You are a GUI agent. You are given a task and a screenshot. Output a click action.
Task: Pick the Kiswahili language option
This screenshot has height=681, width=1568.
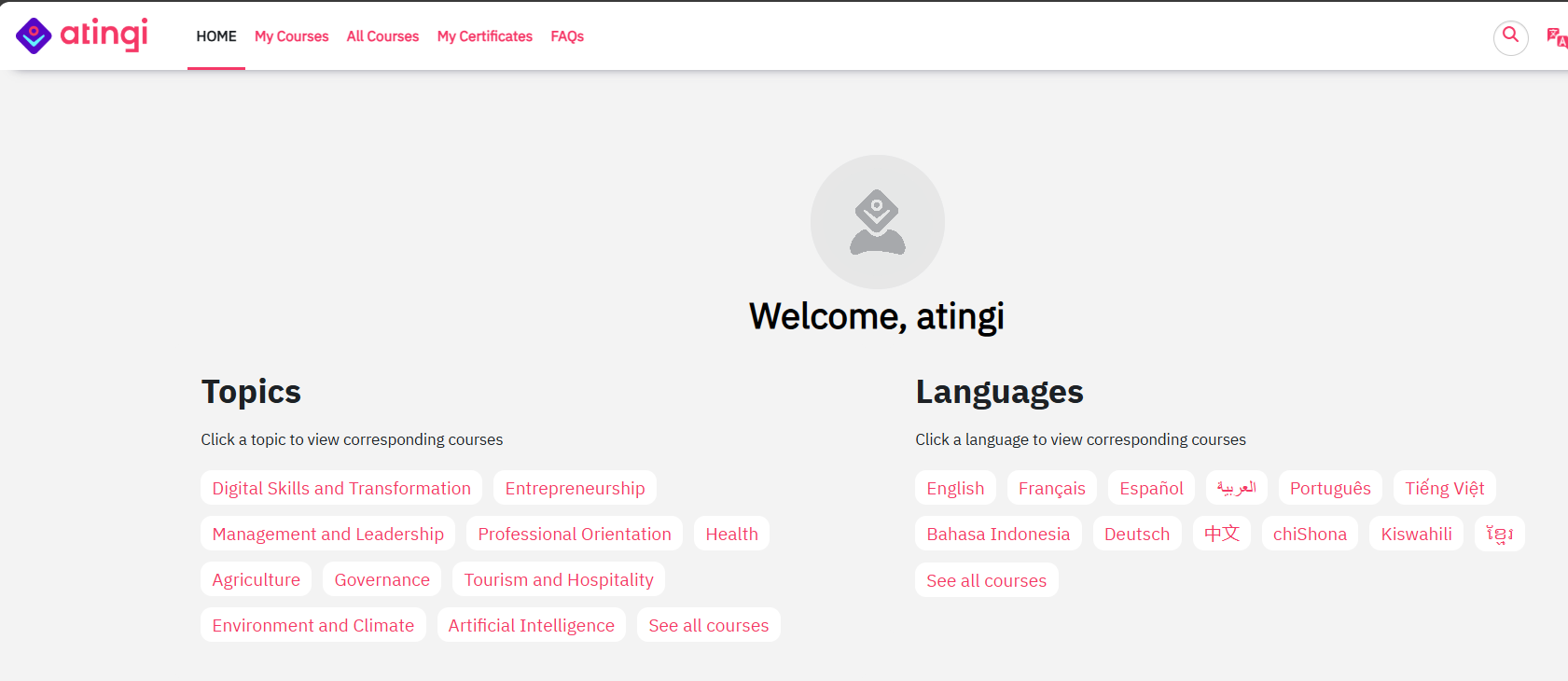point(1416,534)
